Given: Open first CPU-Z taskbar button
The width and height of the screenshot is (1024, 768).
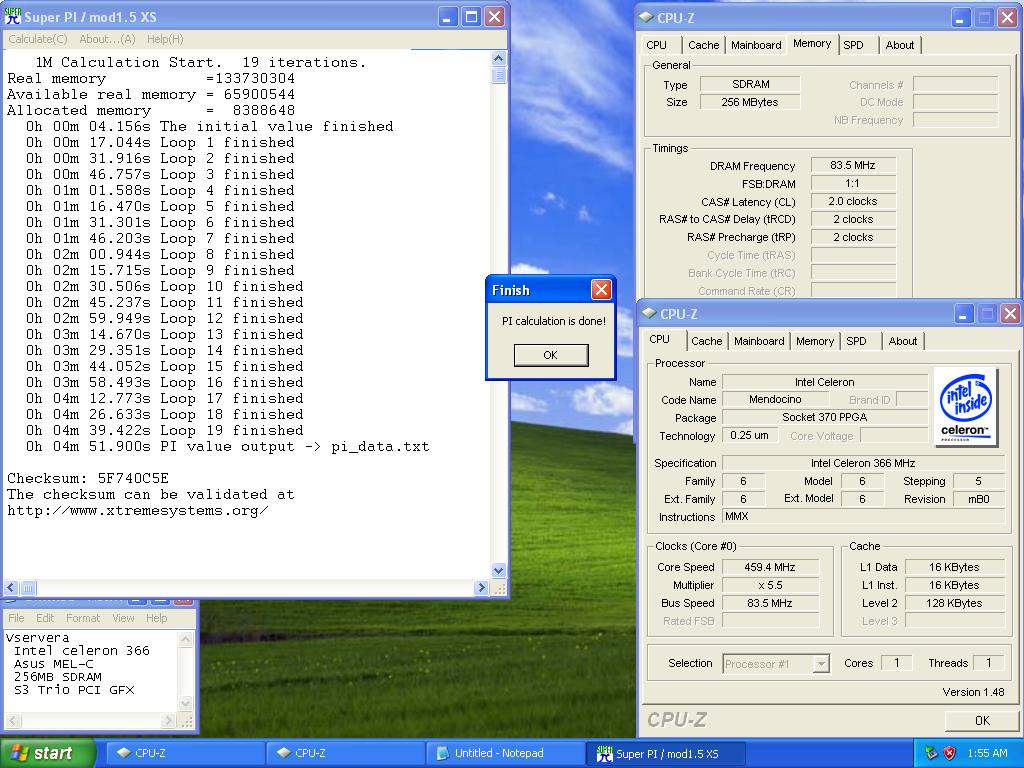Looking at the screenshot, I should [185, 753].
